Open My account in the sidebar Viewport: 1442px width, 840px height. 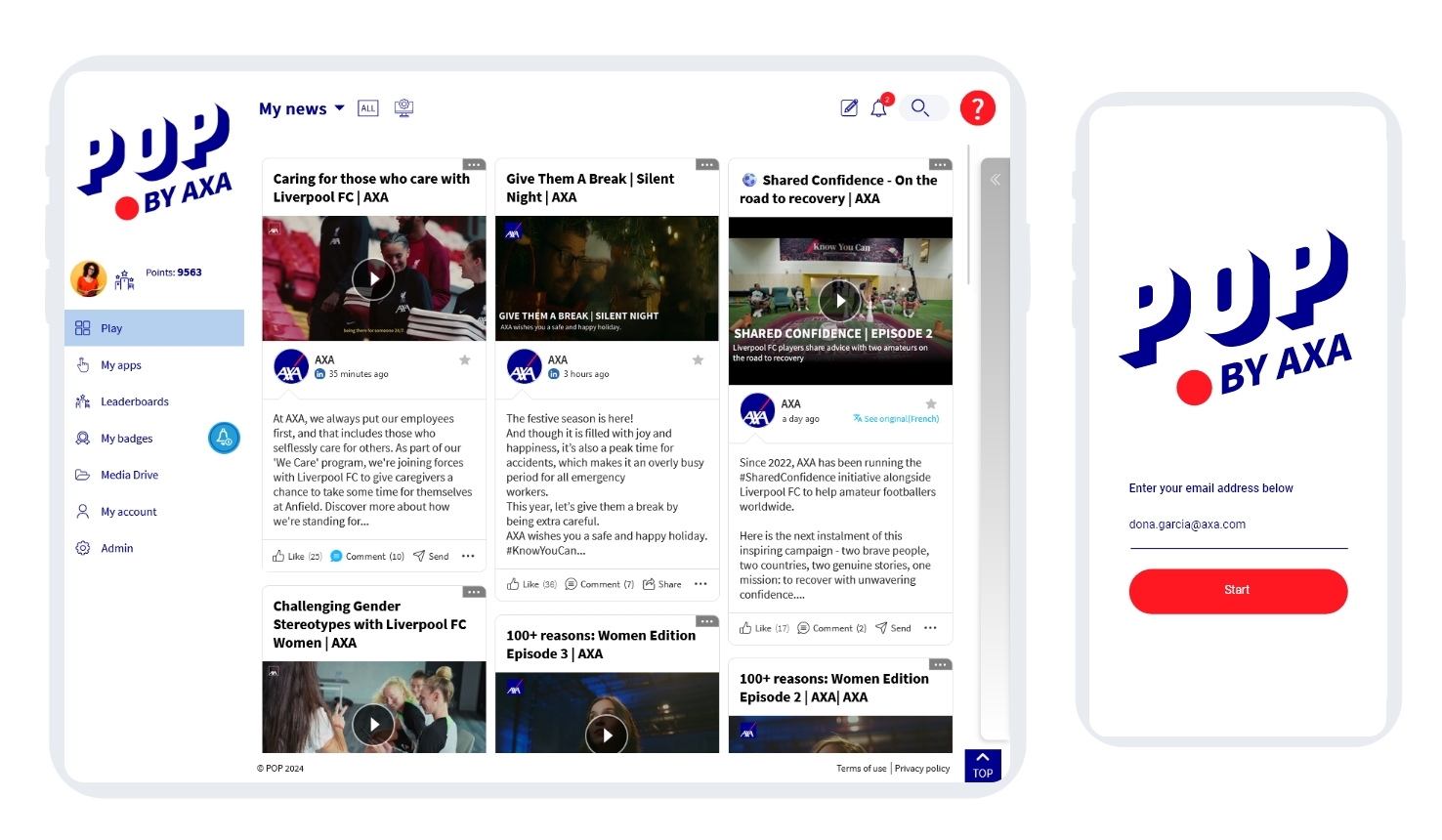(x=154, y=512)
